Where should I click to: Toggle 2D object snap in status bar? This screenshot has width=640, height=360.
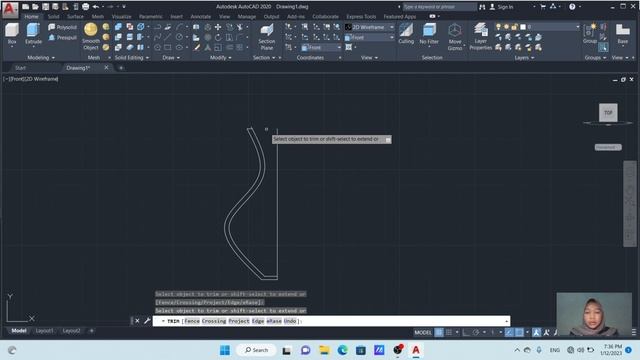(519, 332)
